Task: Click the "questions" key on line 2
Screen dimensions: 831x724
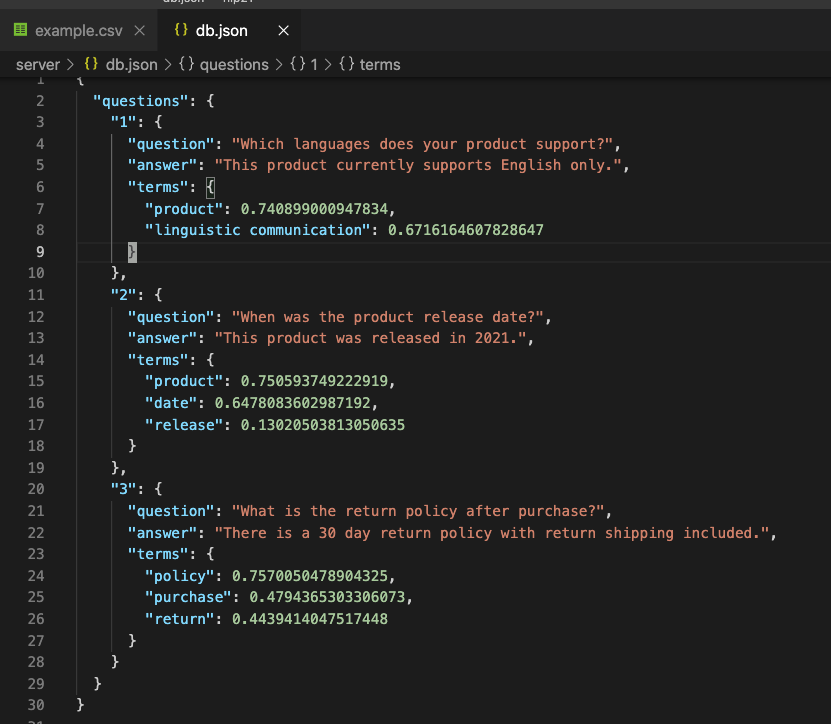Action: coord(140,101)
